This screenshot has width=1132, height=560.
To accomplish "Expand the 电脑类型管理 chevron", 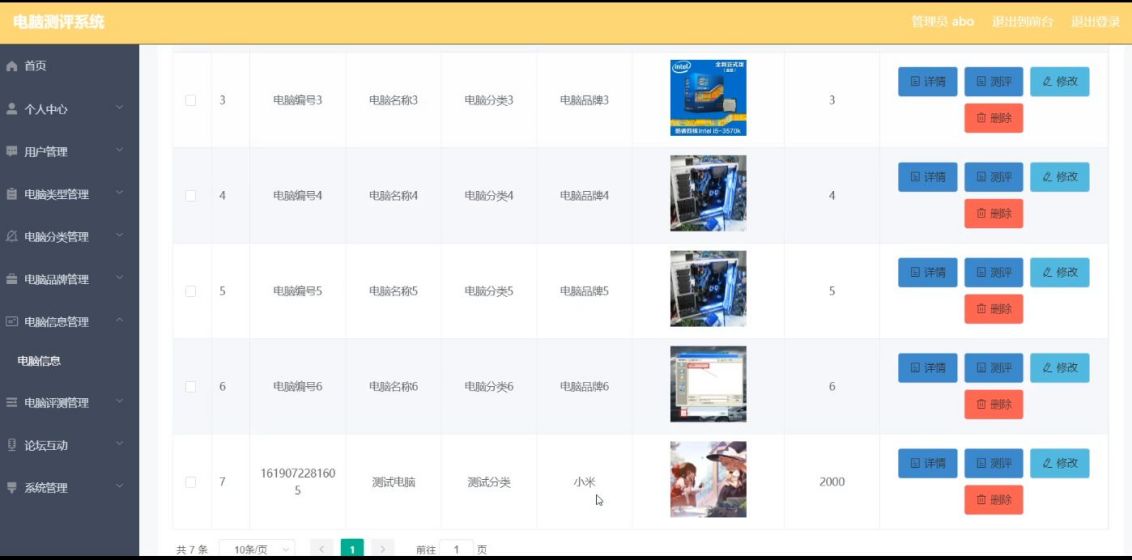I will point(120,193).
